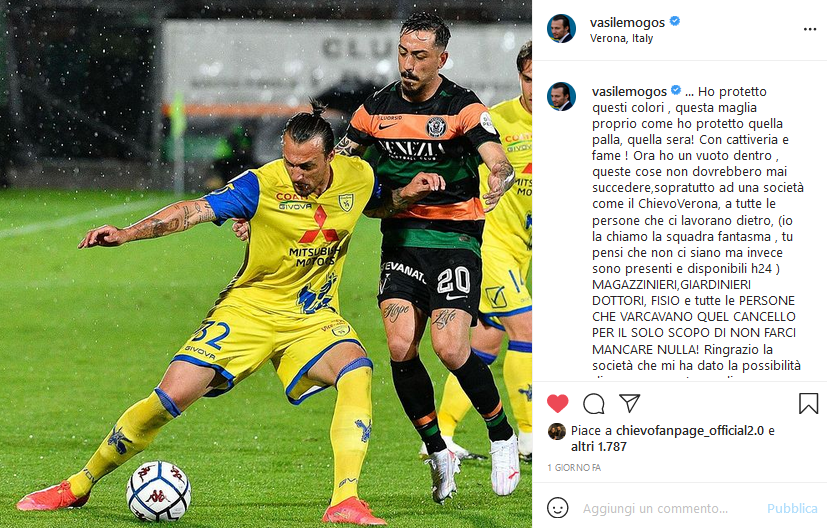827x528 pixels.
Task: View the altri 1.787 likes list
Action: point(599,446)
